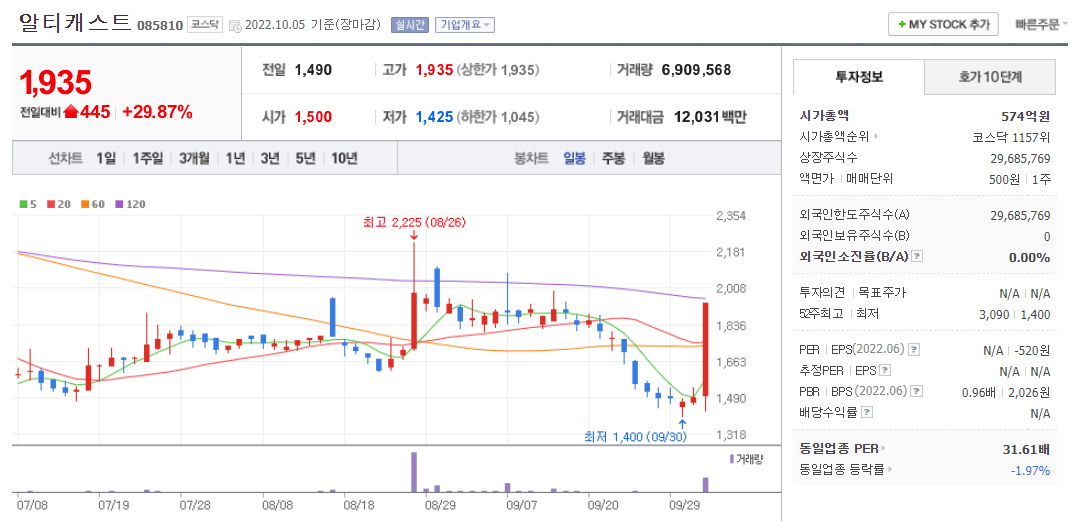Click the -1.97% sector change value

pos(1030,470)
